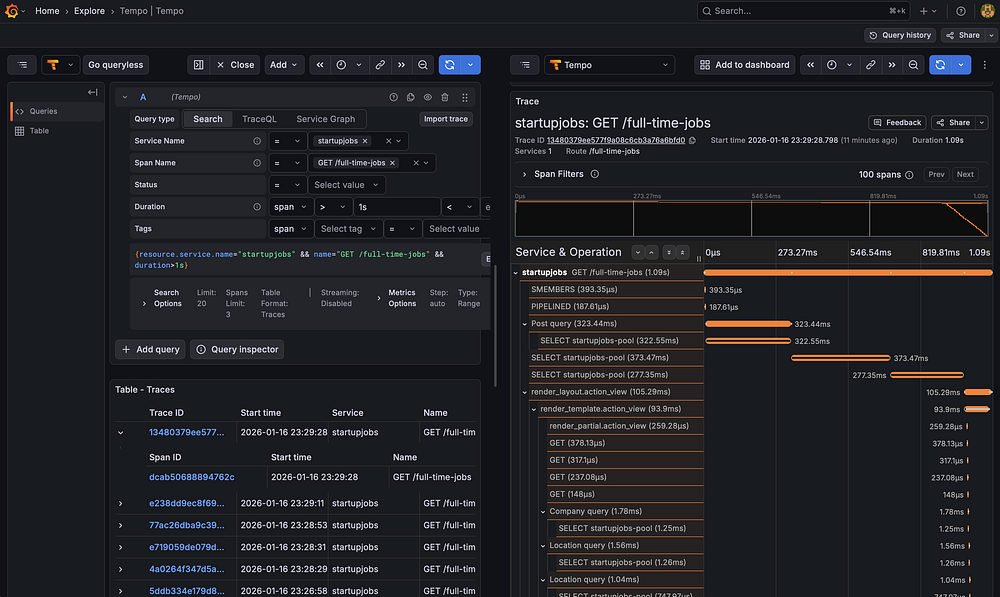Screen dimensions: 1000x597
Task: Open the Status Select value dropdown
Action: (346, 185)
